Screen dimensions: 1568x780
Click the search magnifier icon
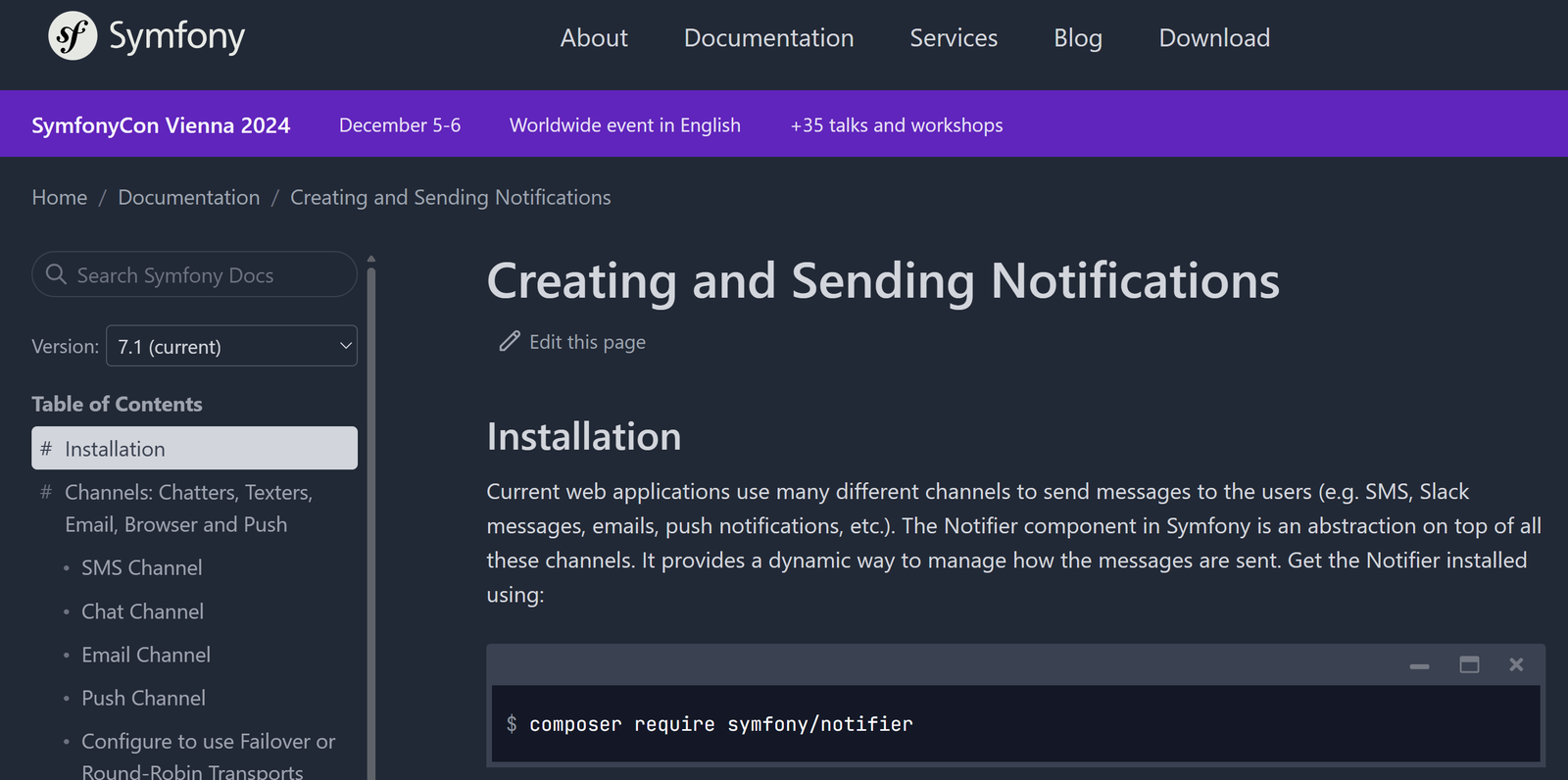[56, 274]
